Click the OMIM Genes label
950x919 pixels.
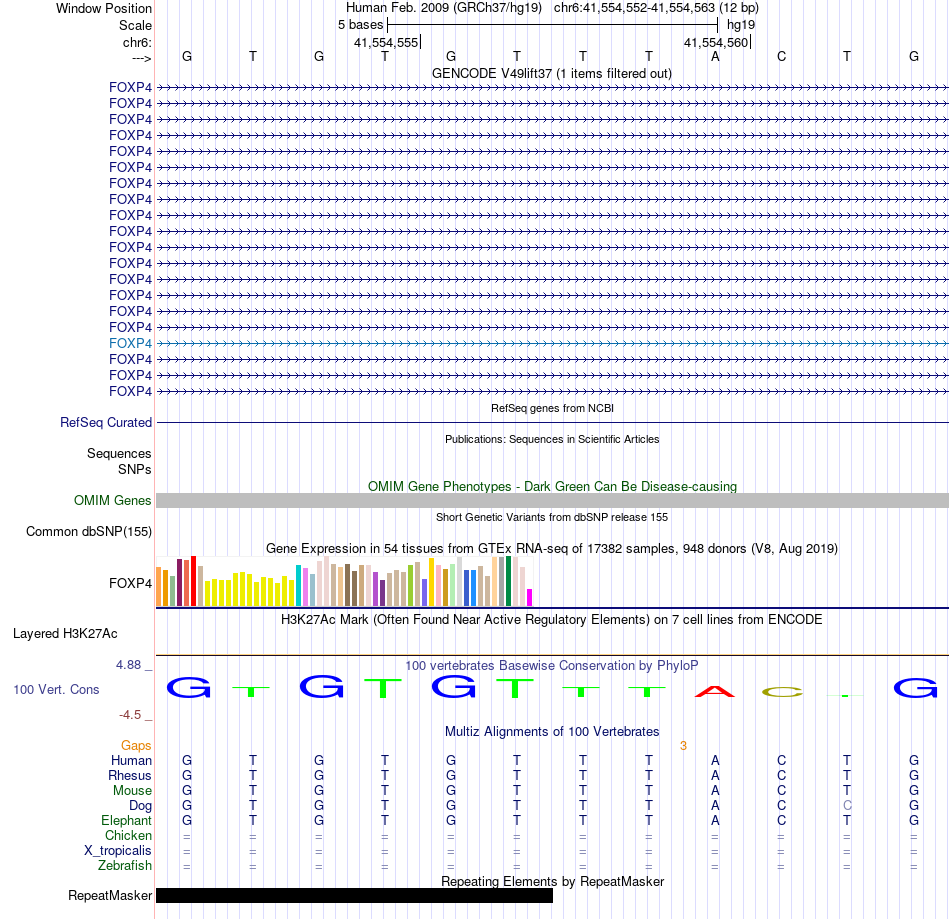tap(112, 500)
